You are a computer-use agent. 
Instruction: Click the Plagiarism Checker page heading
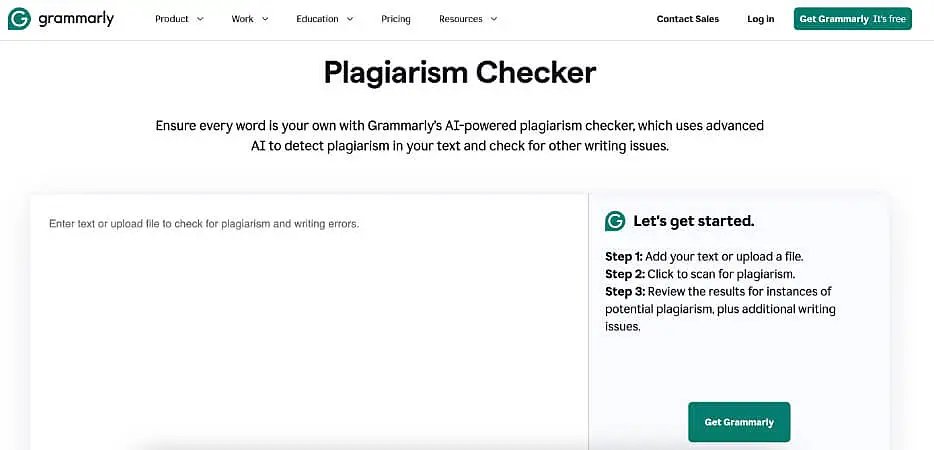460,73
